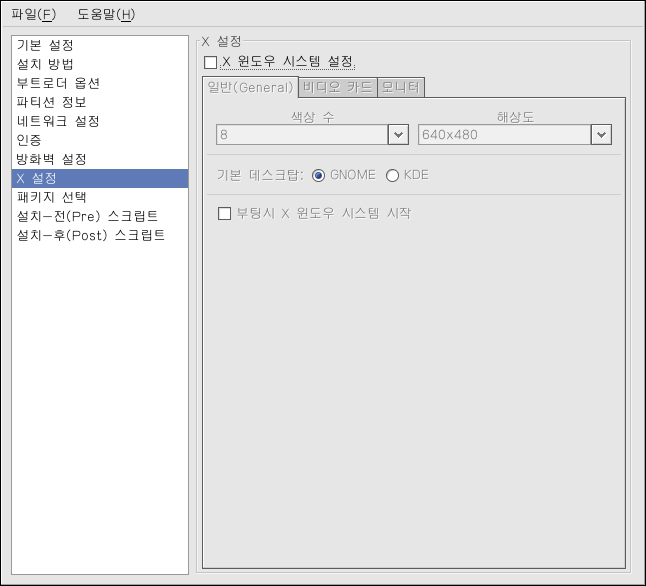Viewport: 646px width, 586px height.
Task: Choose 방화벽 설정 from the list
Action: tap(51, 160)
